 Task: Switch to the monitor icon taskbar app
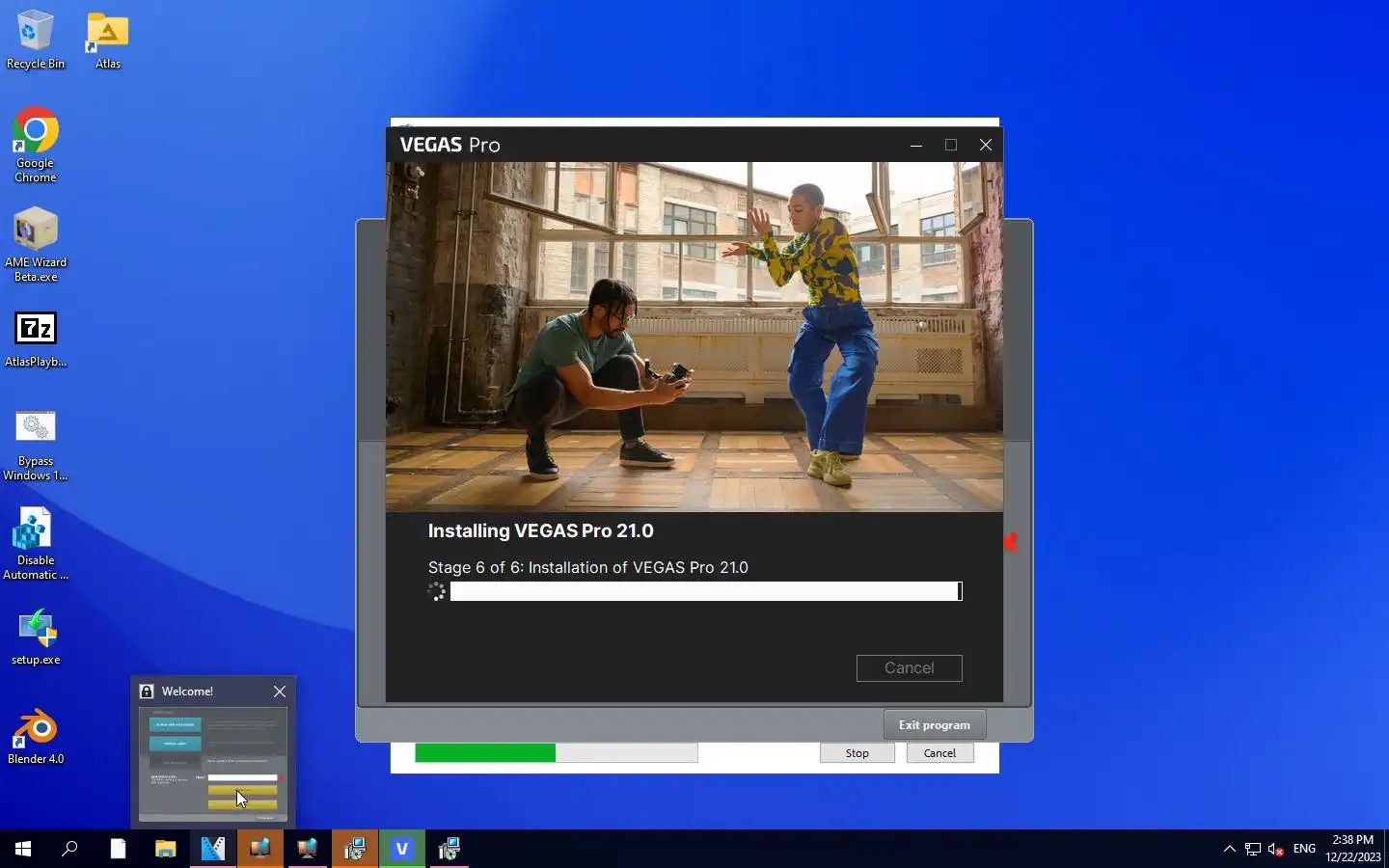click(x=307, y=849)
